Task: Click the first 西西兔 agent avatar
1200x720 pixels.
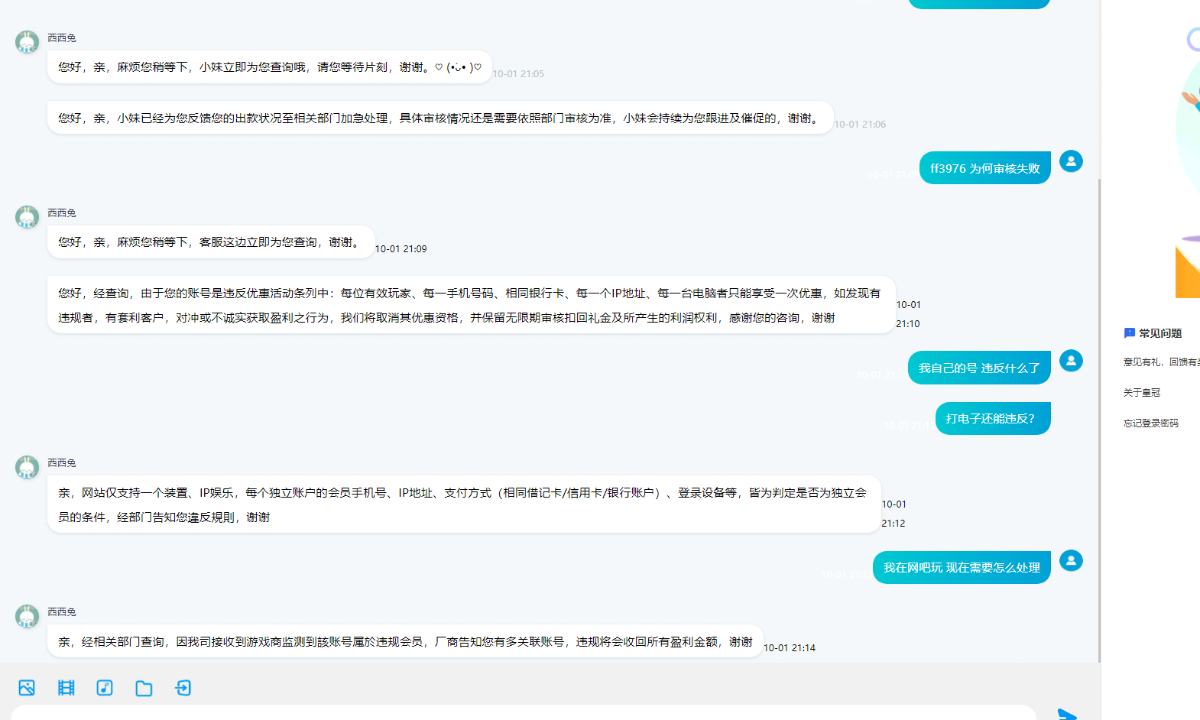Action: (x=26, y=42)
